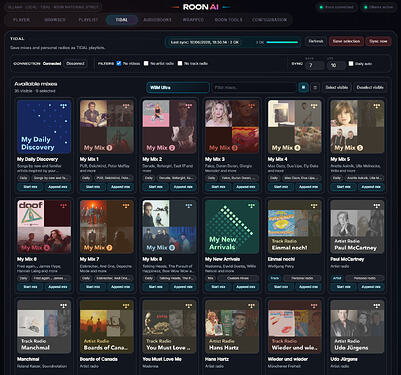
Task: Append mix for Paul McCartney radio
Action: pos(371,287)
